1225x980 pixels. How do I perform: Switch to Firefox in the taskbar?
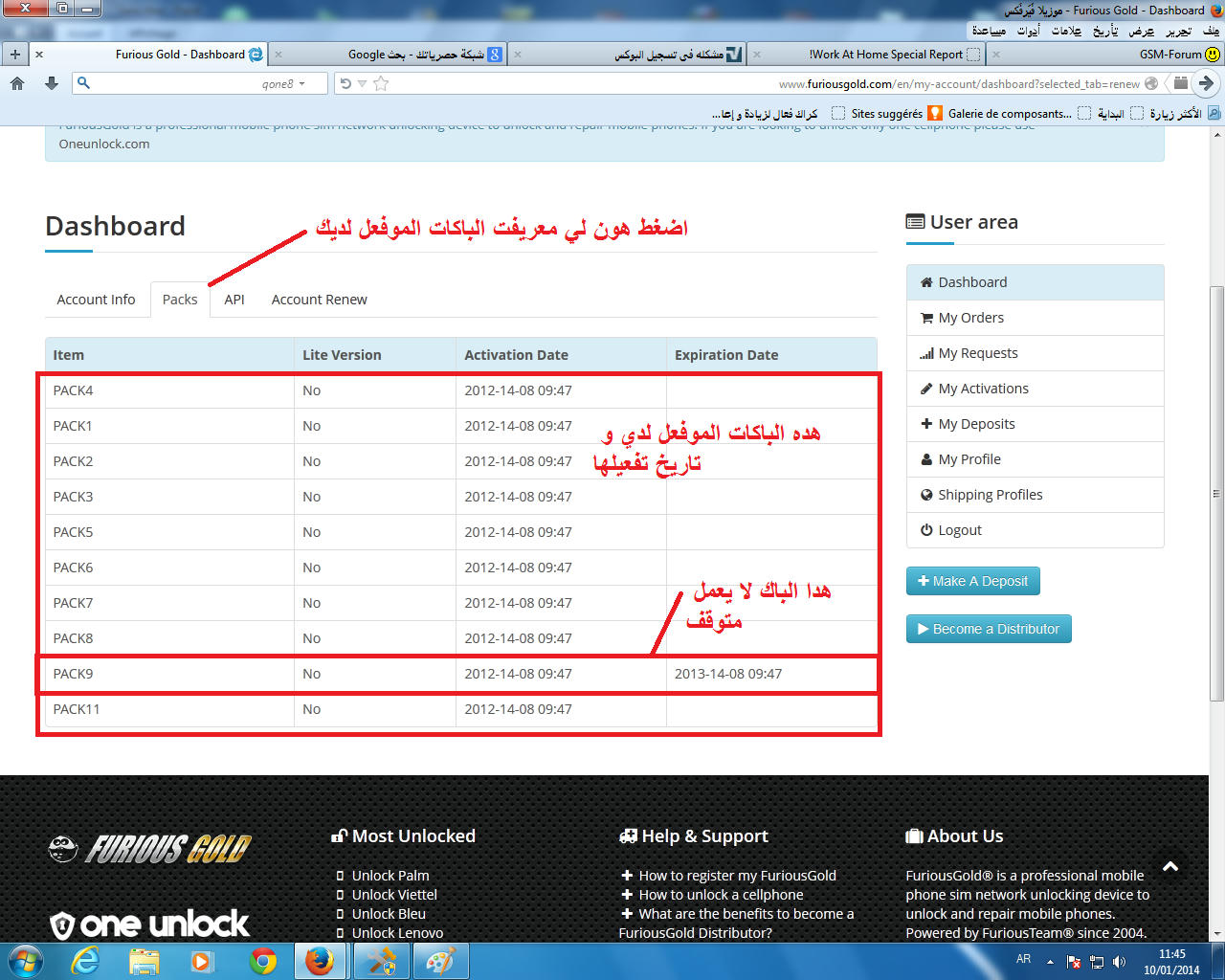coord(321,961)
